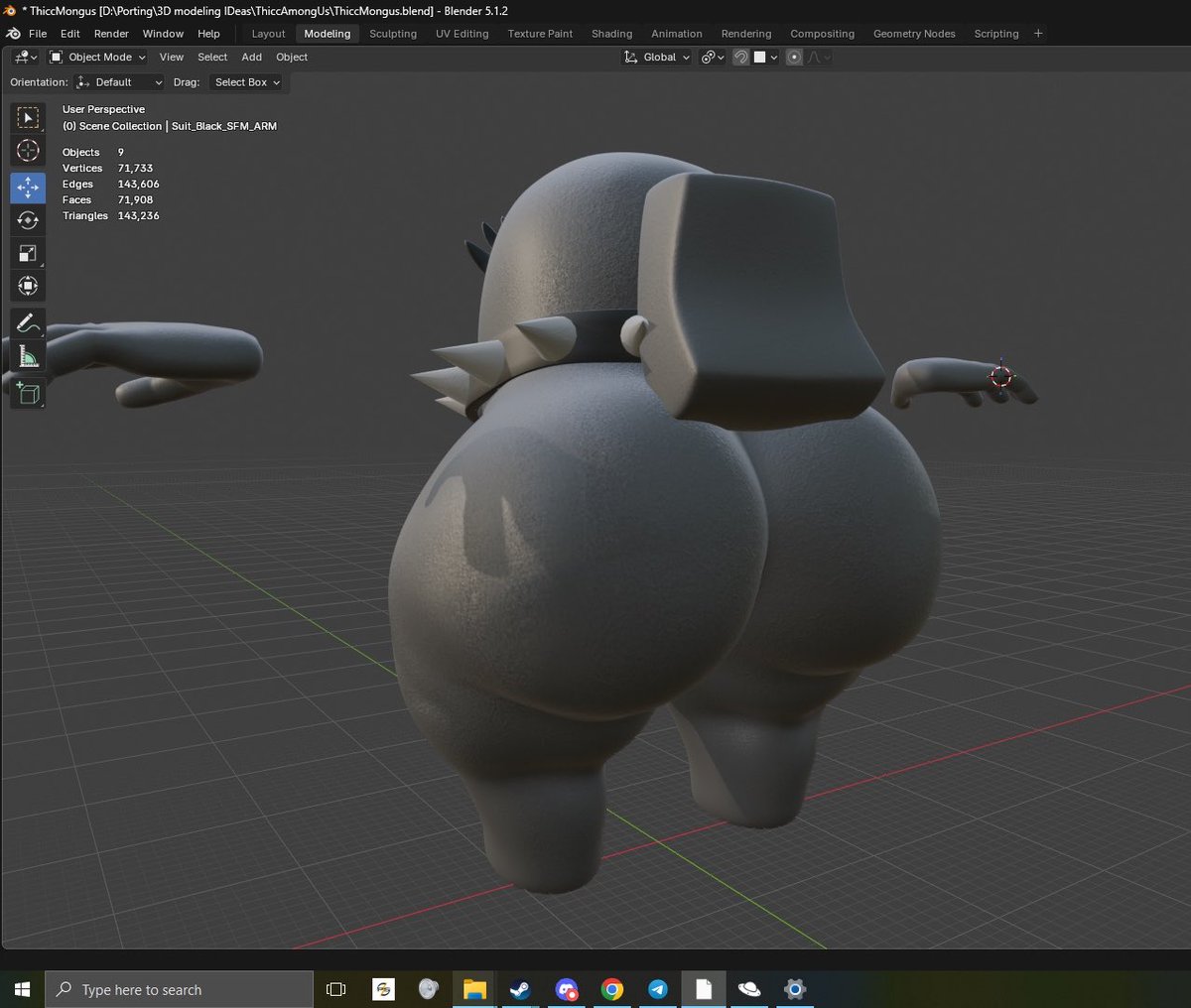Image resolution: width=1191 pixels, height=1008 pixels.
Task: Open Global transform orientation dropdown
Action: (657, 58)
